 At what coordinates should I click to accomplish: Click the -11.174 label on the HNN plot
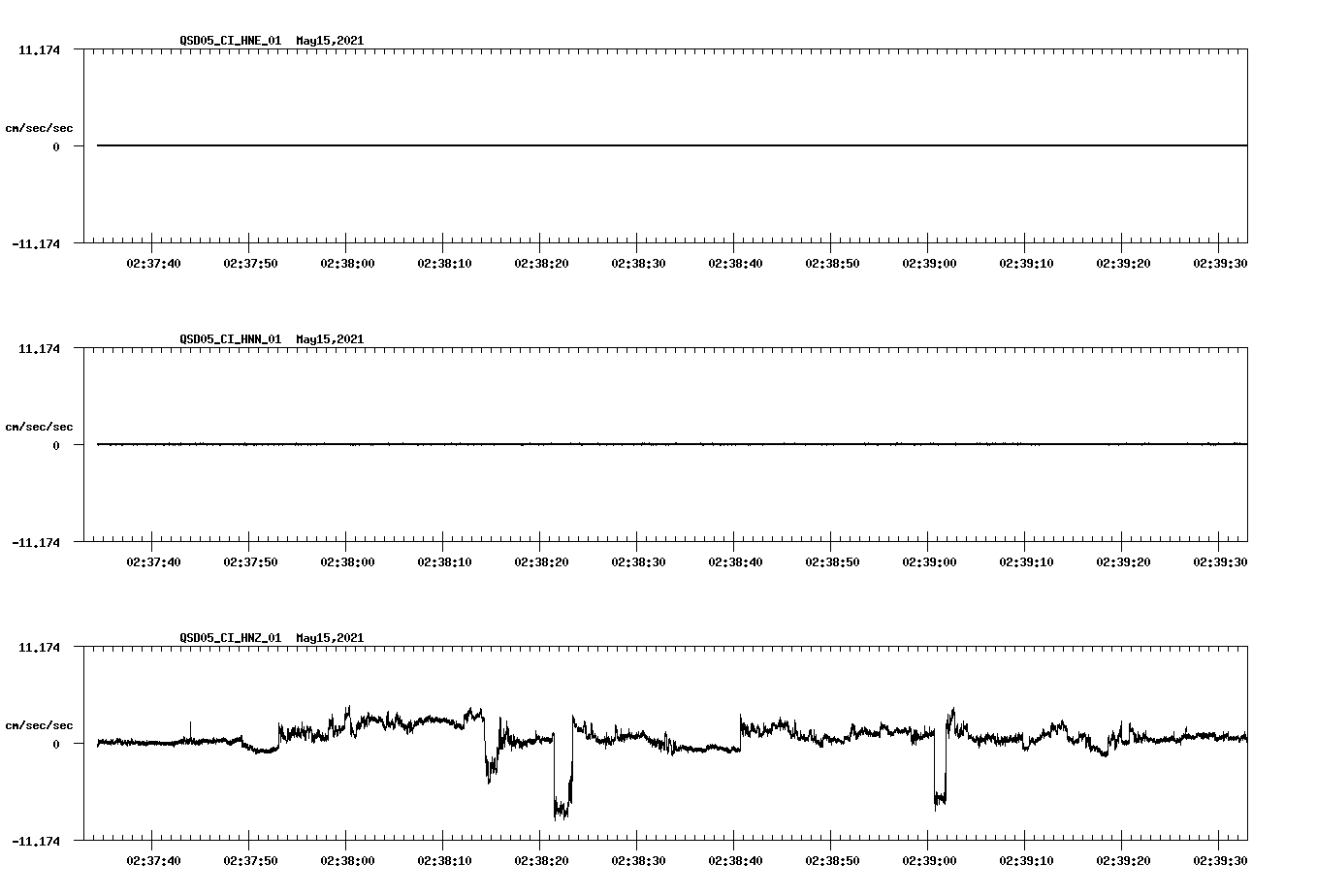pos(35,544)
